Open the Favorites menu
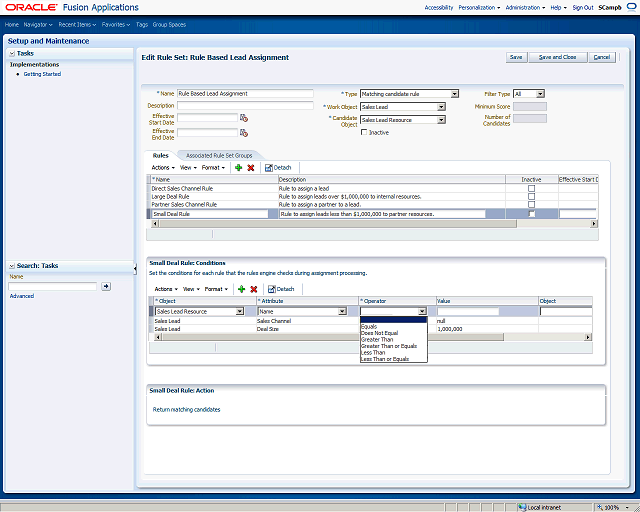 point(116,24)
